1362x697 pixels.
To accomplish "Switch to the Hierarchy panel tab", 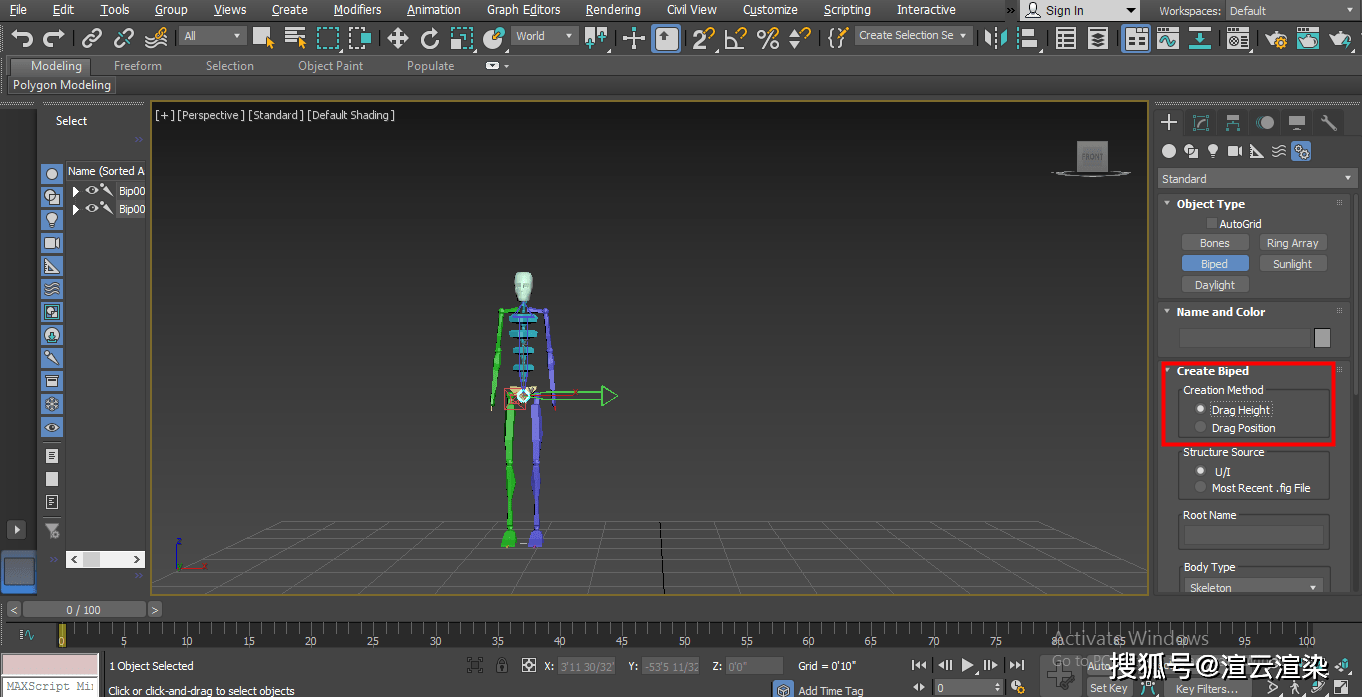I will tap(1233, 123).
